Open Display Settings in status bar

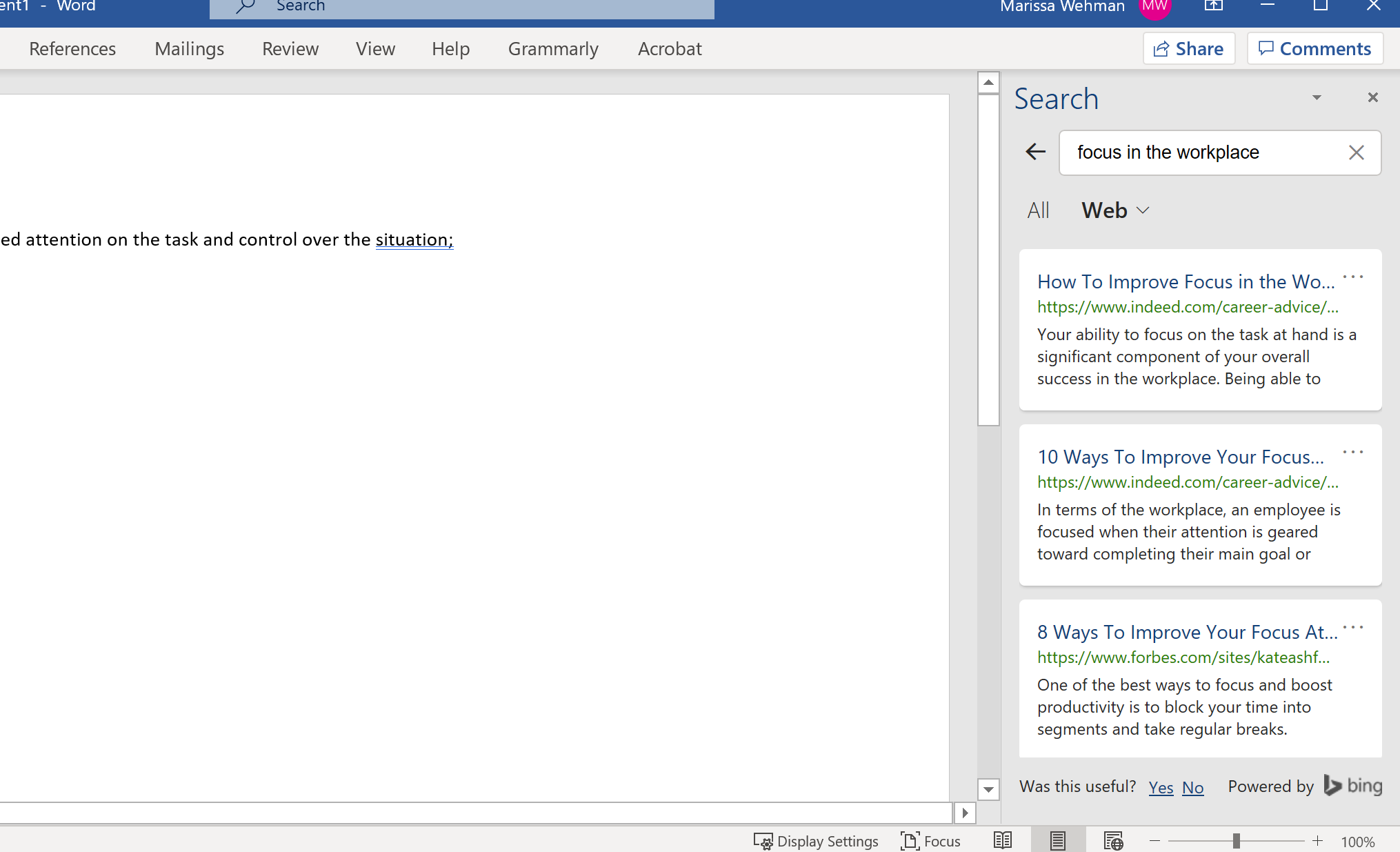pos(816,841)
